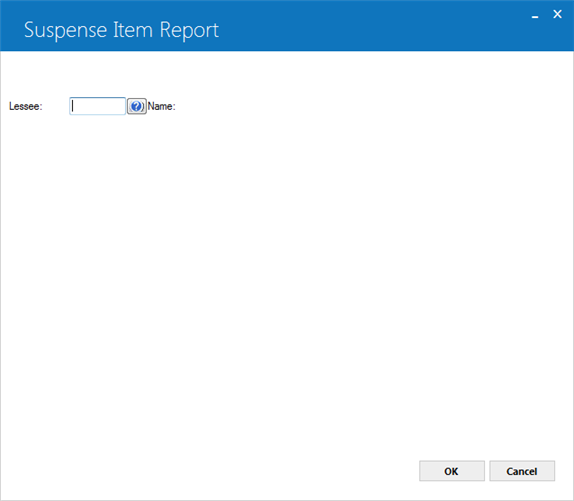
Task: Activate the empty Lessee entry field
Action: [98, 106]
